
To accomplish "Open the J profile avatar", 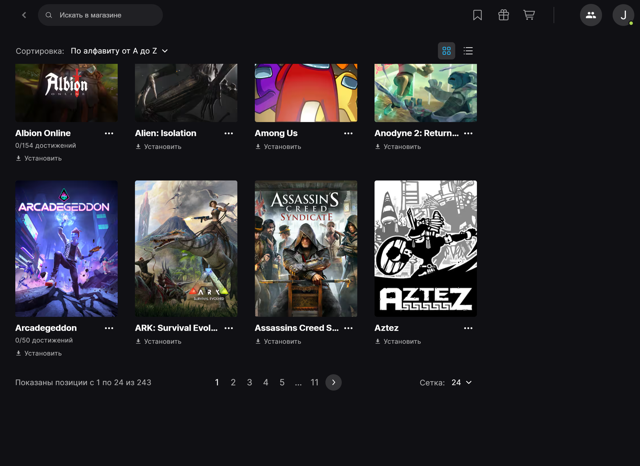I will (623, 15).
